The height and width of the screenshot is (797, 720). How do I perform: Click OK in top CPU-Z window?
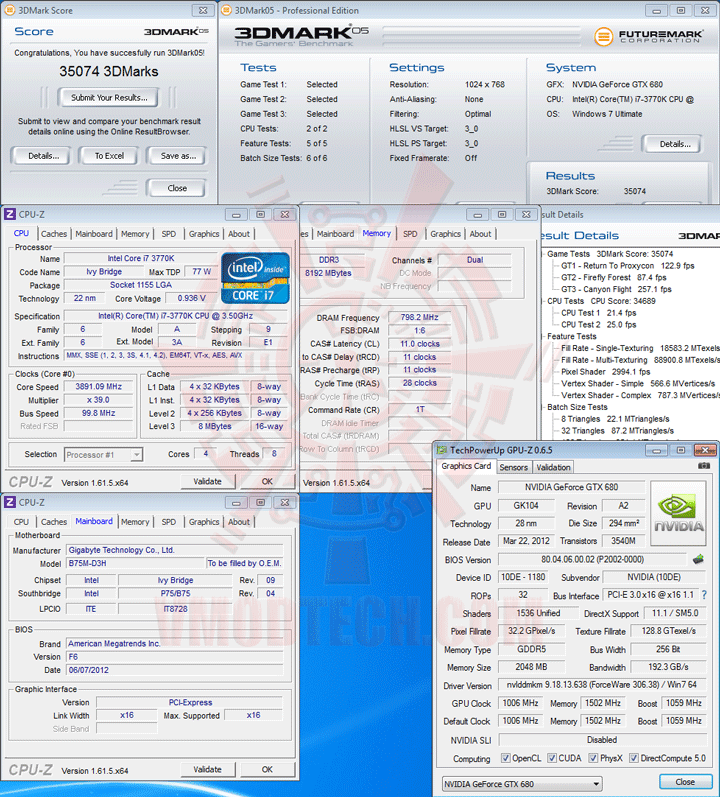coord(267,481)
